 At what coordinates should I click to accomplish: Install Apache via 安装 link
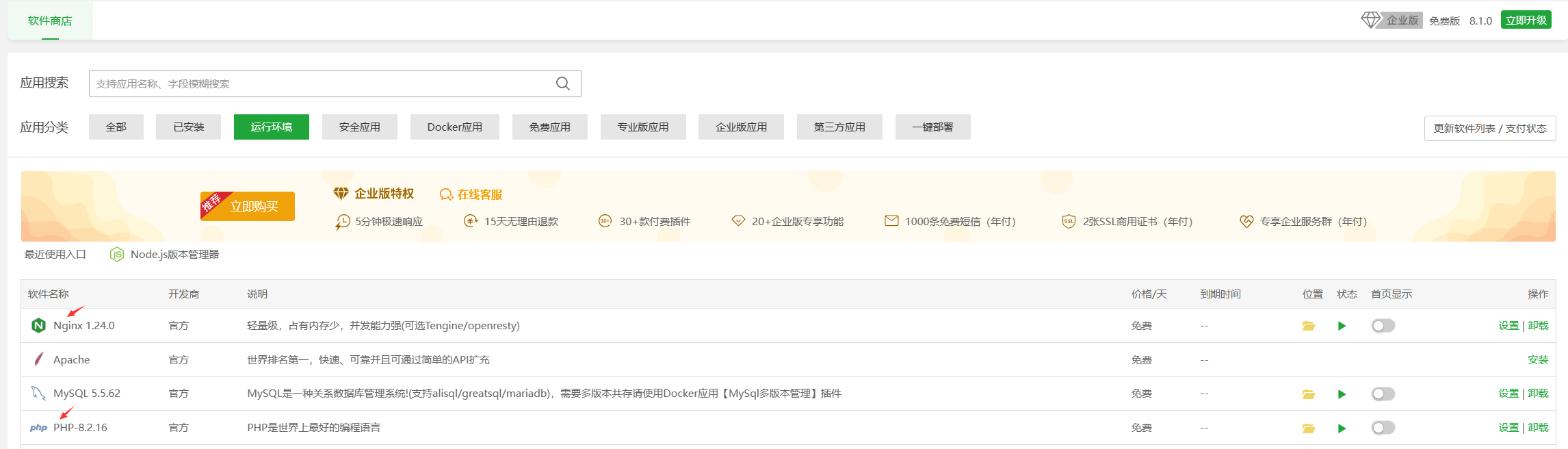pos(1537,360)
